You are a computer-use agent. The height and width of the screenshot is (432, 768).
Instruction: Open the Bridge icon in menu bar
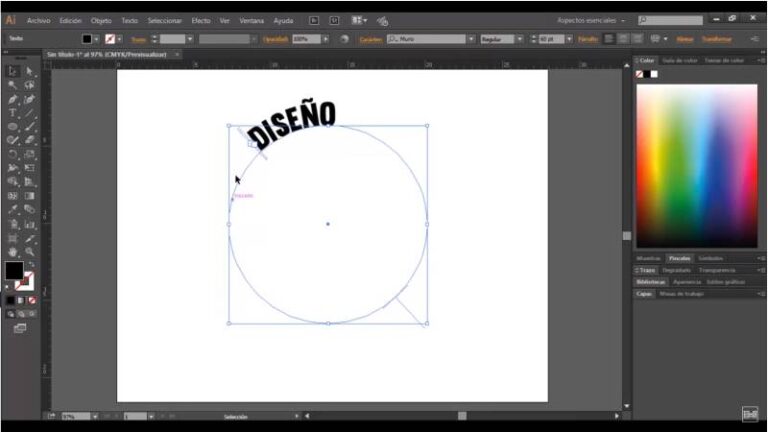point(314,21)
